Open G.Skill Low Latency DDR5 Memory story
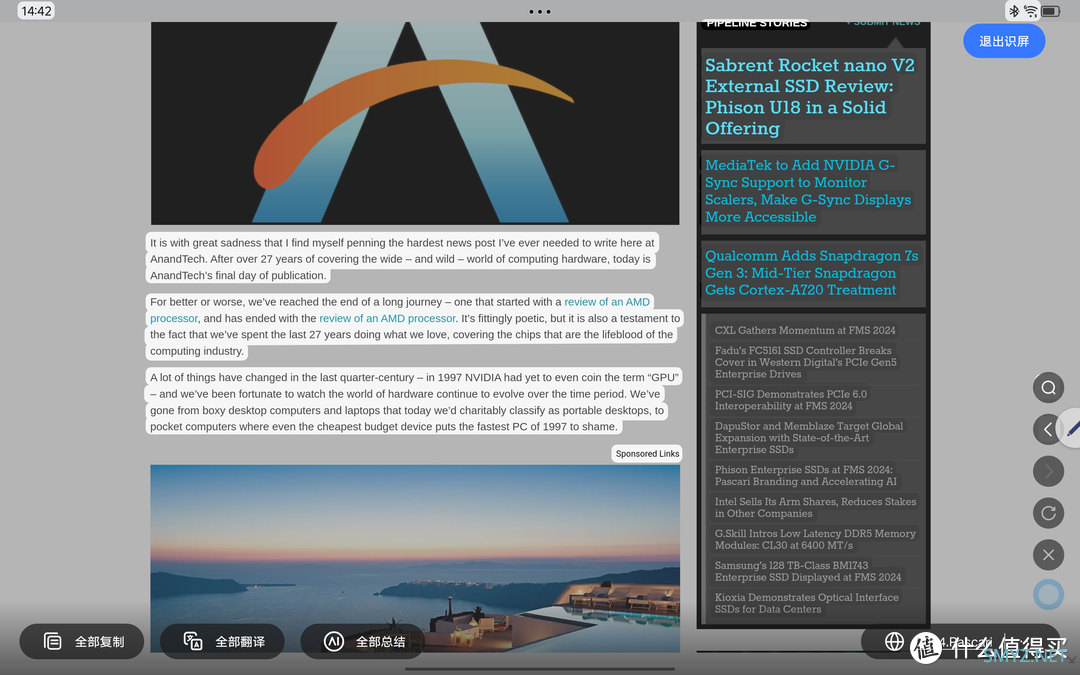Image resolution: width=1080 pixels, height=675 pixels. [815, 539]
